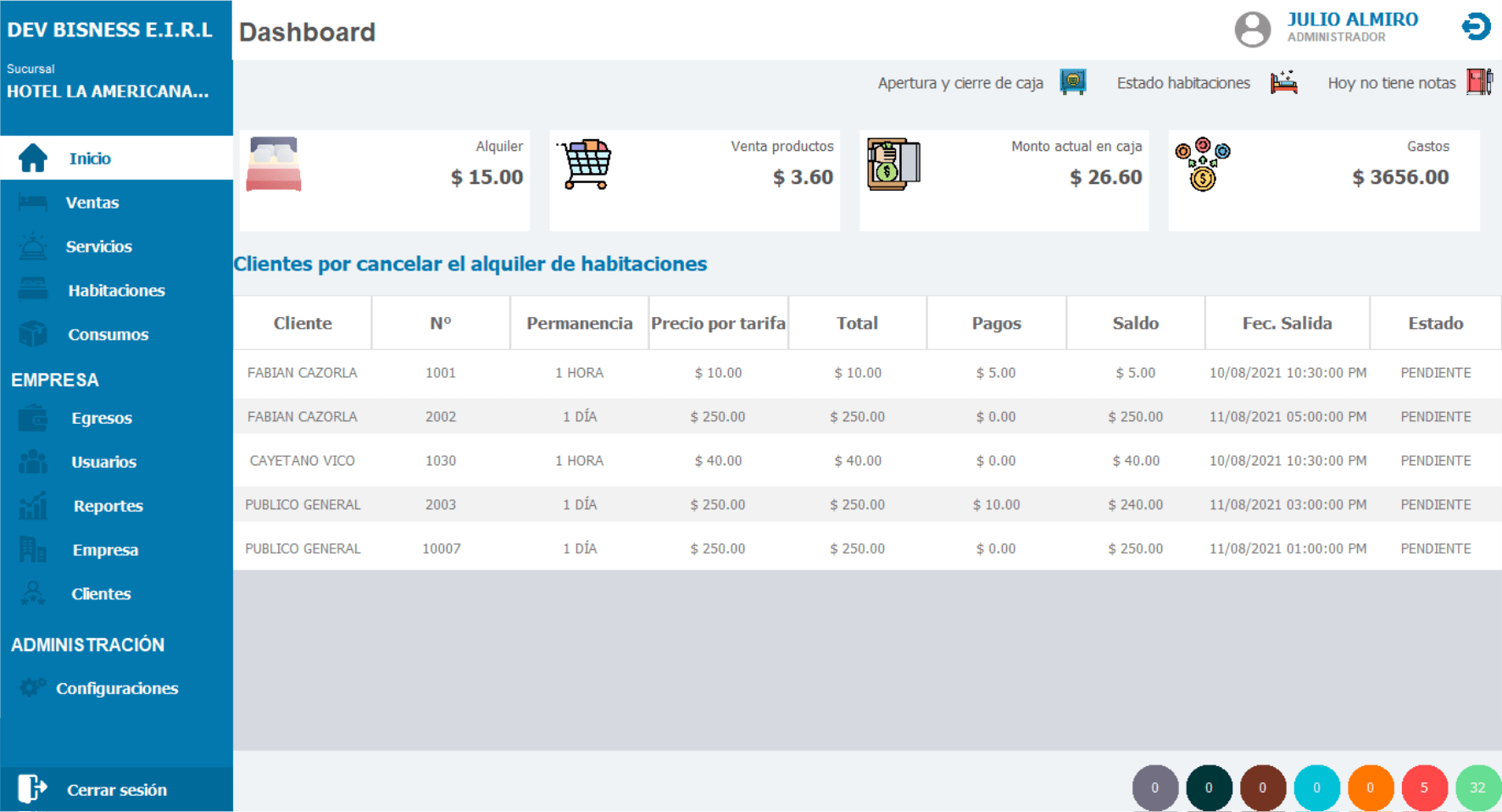Click the Fec. Salida column header

pos(1287,323)
